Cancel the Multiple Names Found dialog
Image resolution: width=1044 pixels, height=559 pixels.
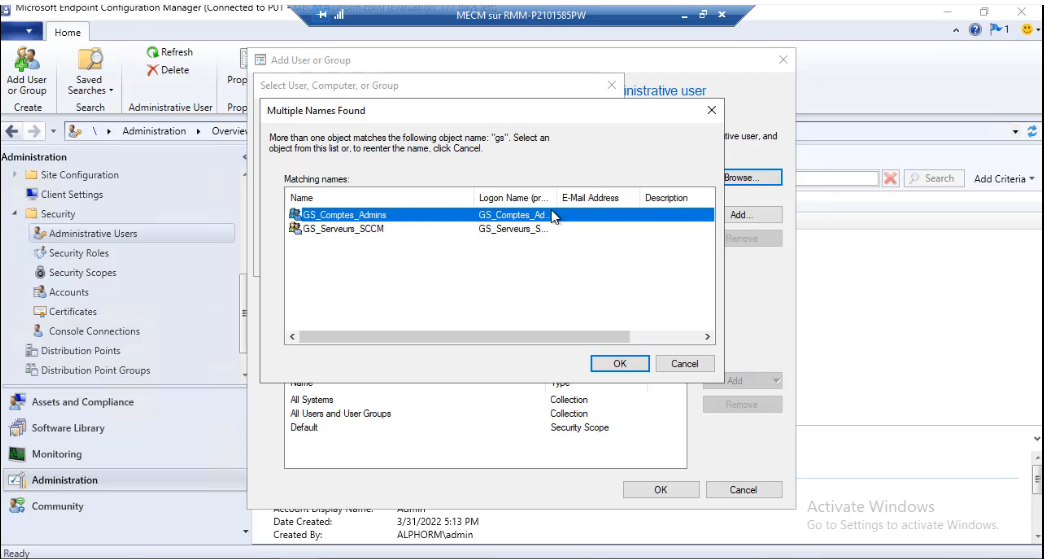click(x=685, y=364)
